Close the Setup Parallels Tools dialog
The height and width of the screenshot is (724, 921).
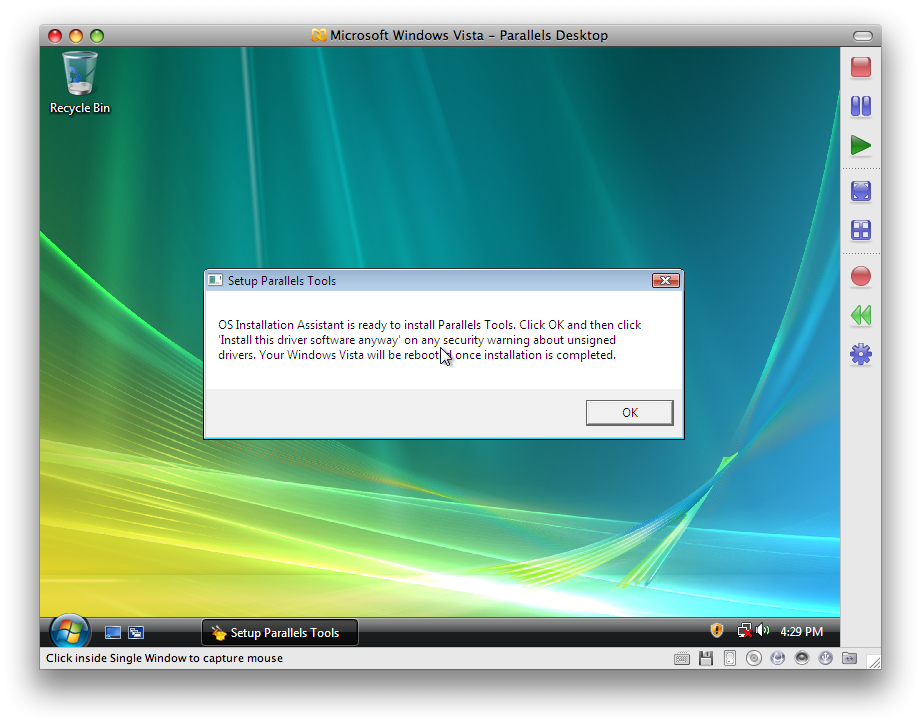tap(665, 281)
